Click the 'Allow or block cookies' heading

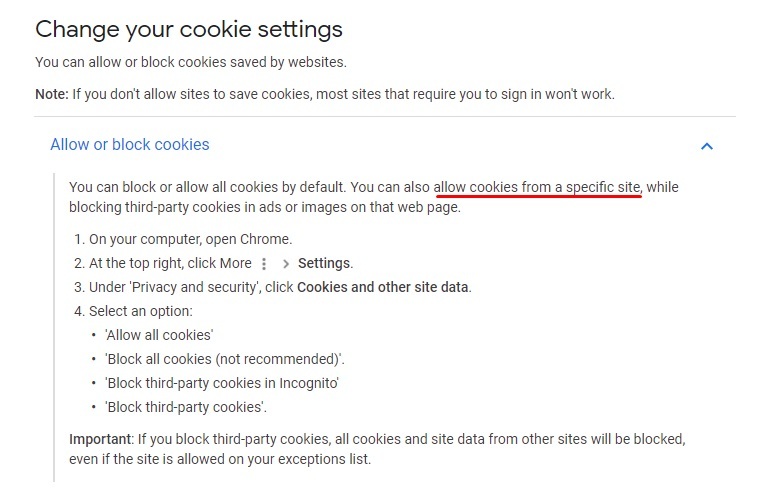pos(130,145)
